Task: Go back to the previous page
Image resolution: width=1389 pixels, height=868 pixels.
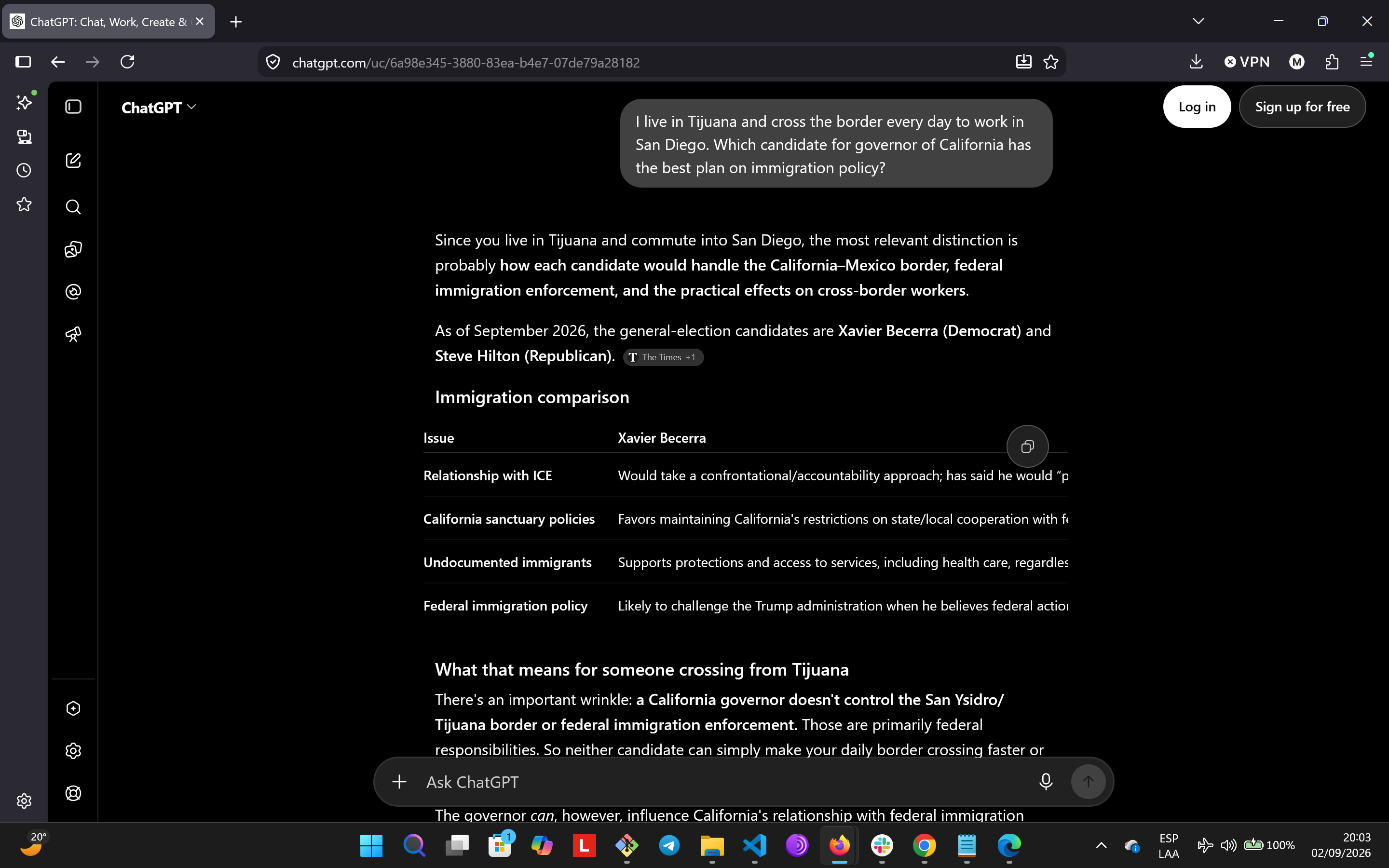Action: pyautogui.click(x=58, y=62)
